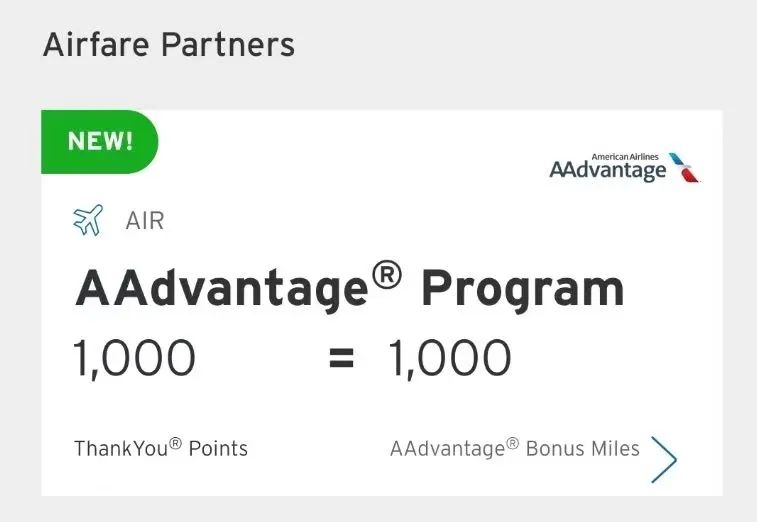The width and height of the screenshot is (757, 522).
Task: Click the Airfare Partners section heading
Action: [x=169, y=45]
